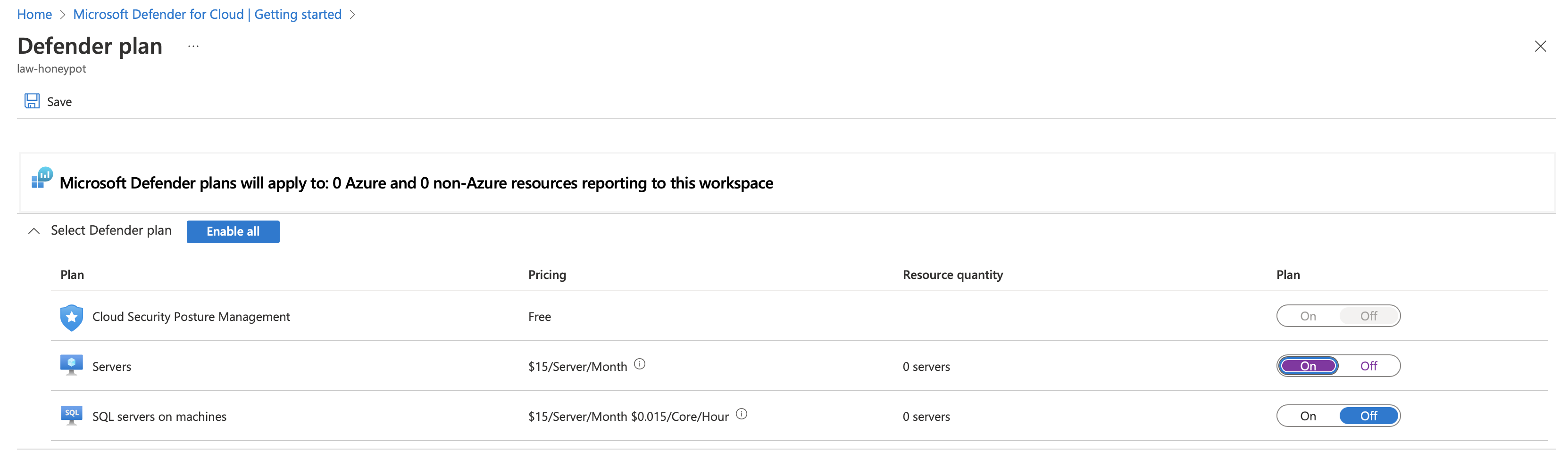The image size is (1568, 475).
Task: Click the Save label in the toolbar
Action: (x=59, y=102)
